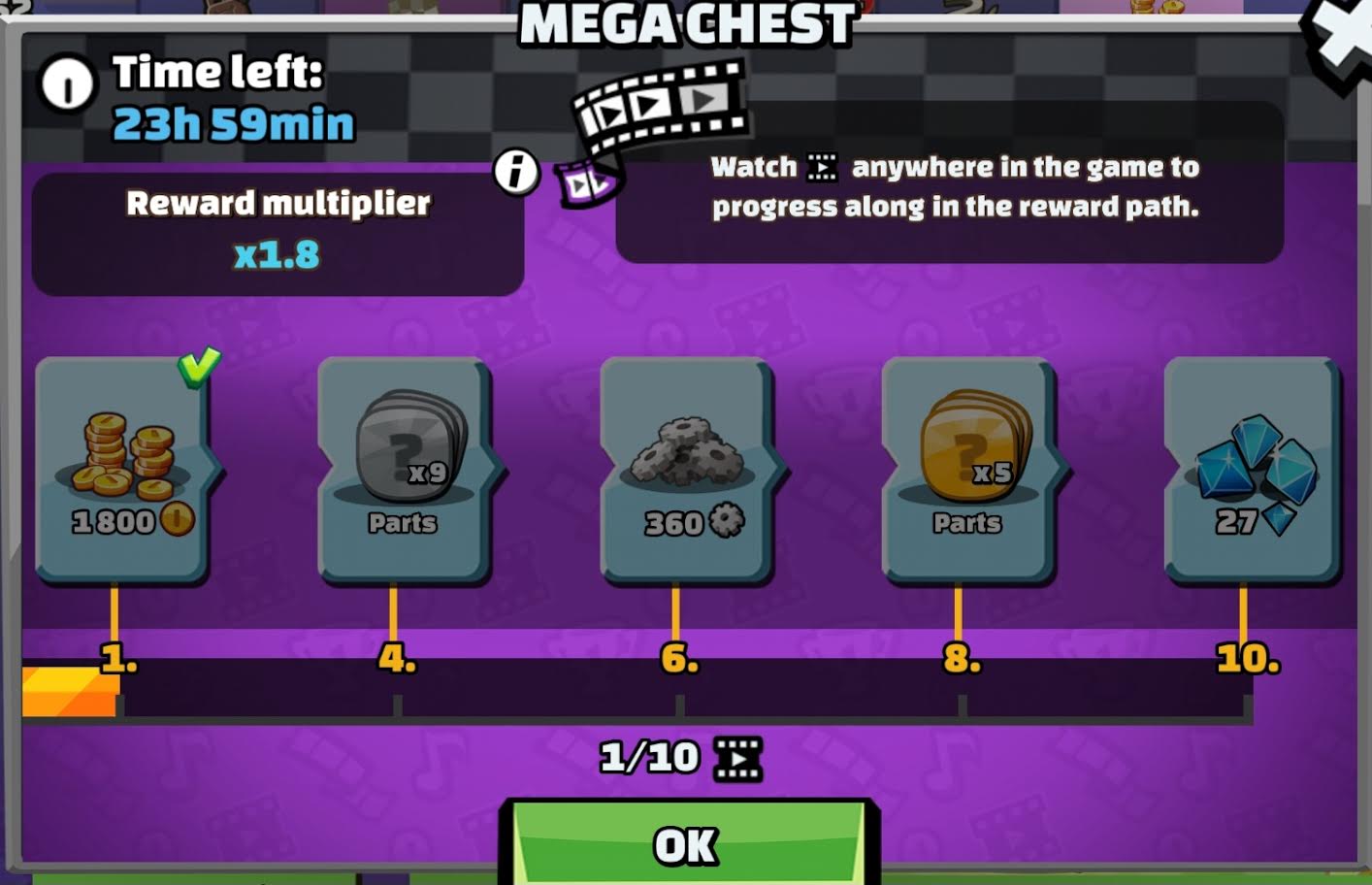The width and height of the screenshot is (1372, 885).
Task: Click the video icon next to 1/10
Action: pos(737,759)
